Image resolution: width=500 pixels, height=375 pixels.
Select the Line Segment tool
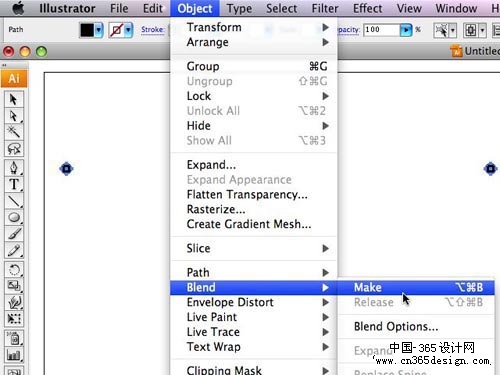click(x=14, y=201)
